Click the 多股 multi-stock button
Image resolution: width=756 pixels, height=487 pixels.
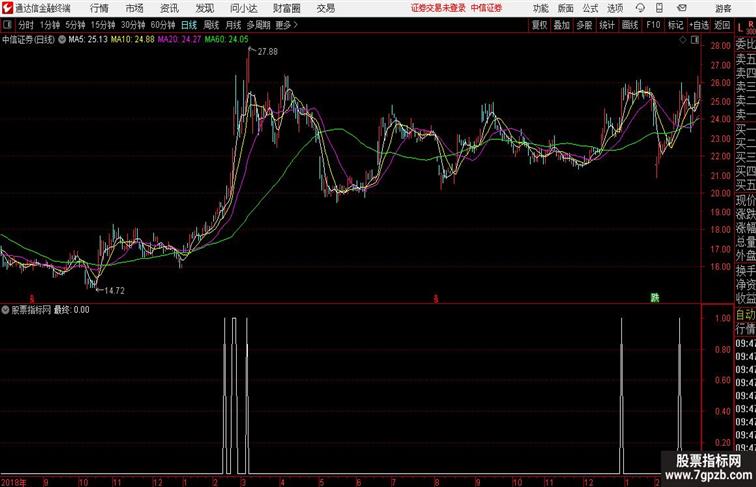pos(584,25)
